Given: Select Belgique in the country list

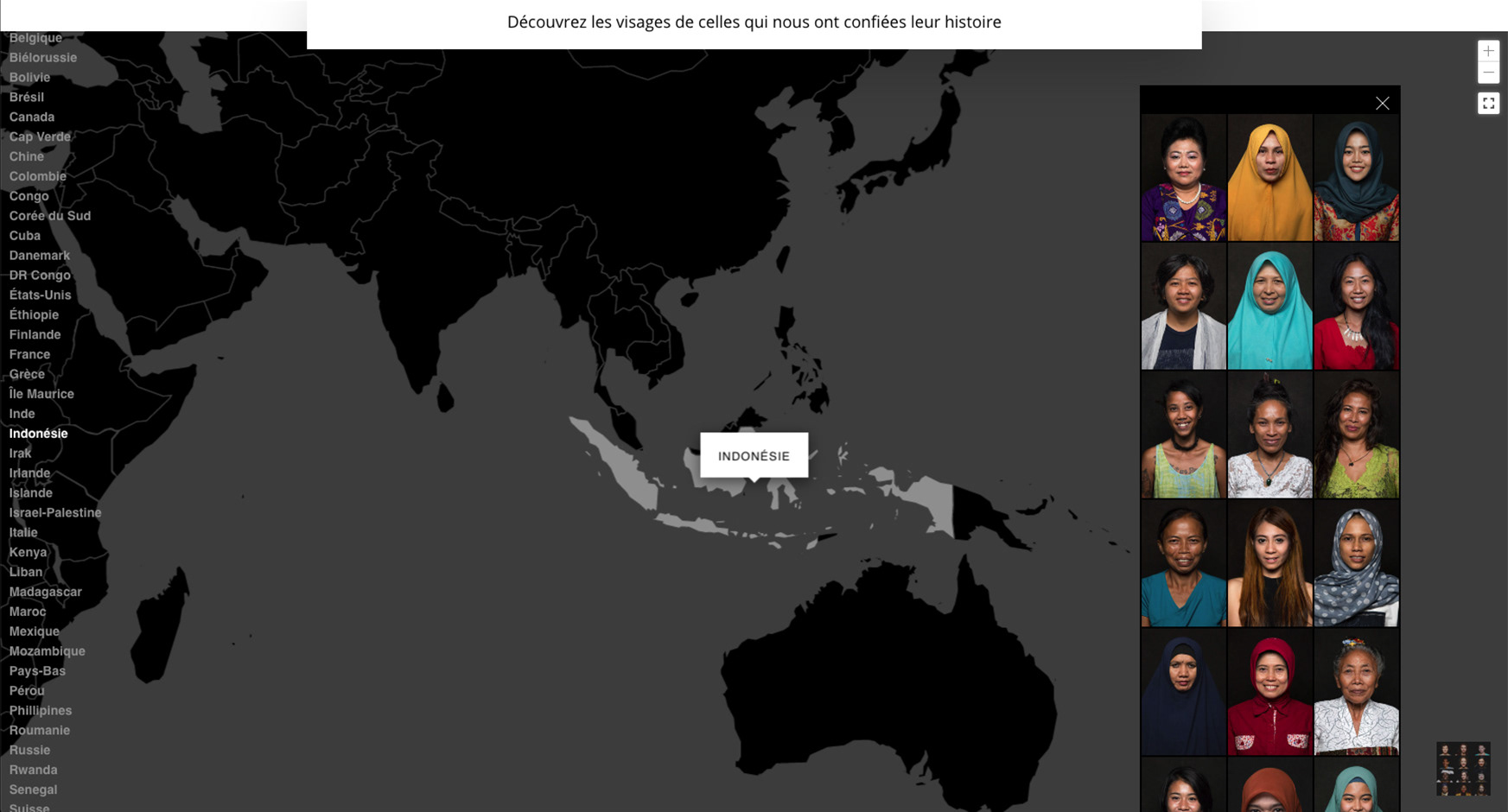Looking at the screenshot, I should point(35,38).
